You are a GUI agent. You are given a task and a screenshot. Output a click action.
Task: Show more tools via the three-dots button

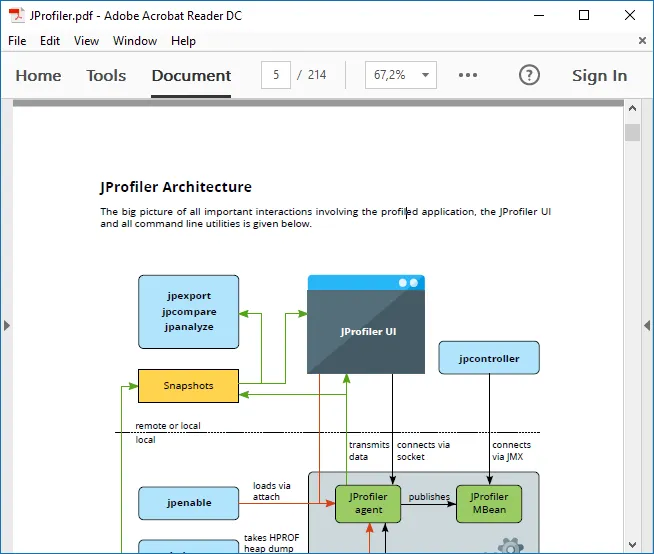468,75
